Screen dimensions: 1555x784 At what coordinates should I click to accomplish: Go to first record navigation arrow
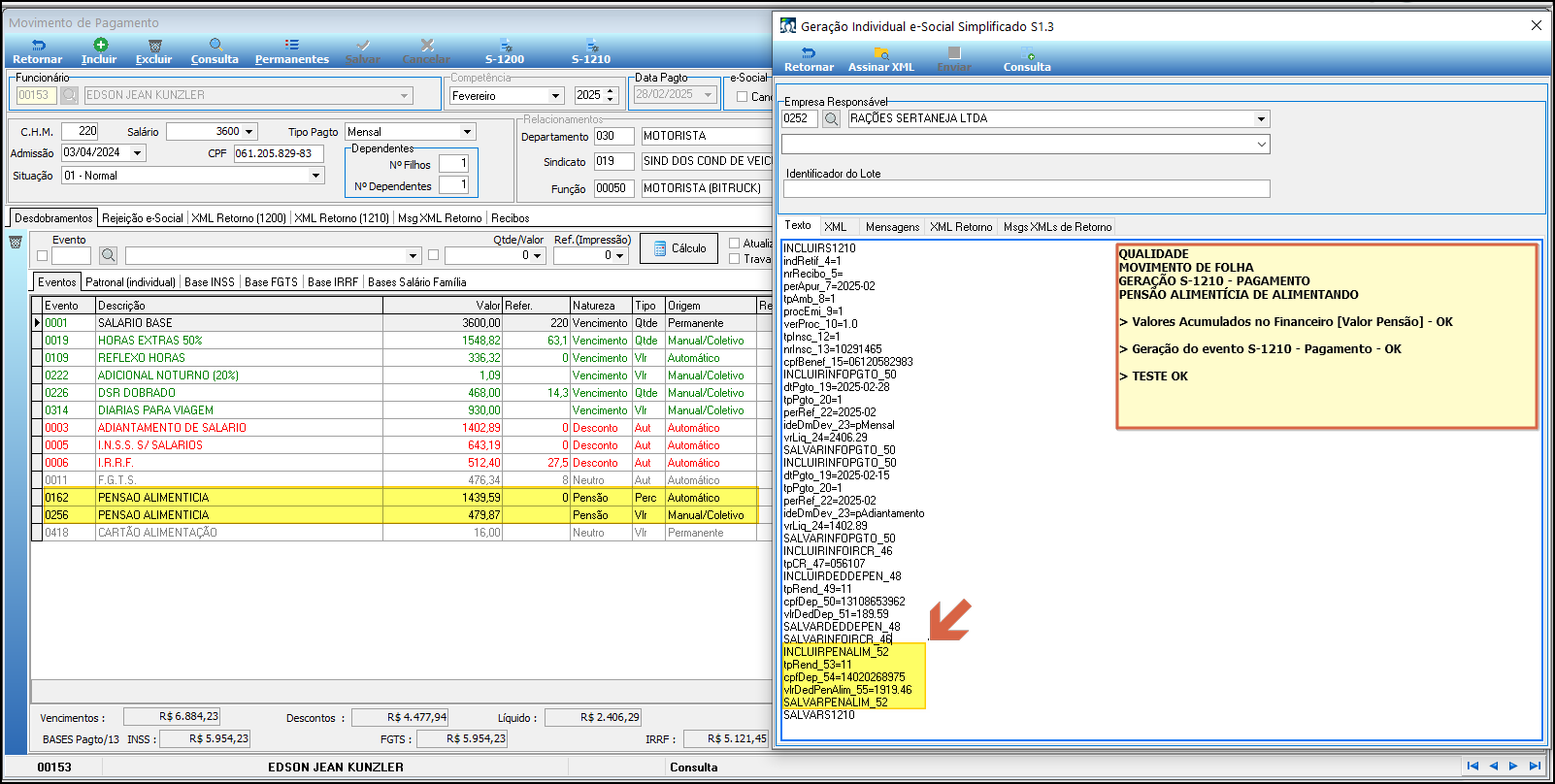coord(1472,766)
